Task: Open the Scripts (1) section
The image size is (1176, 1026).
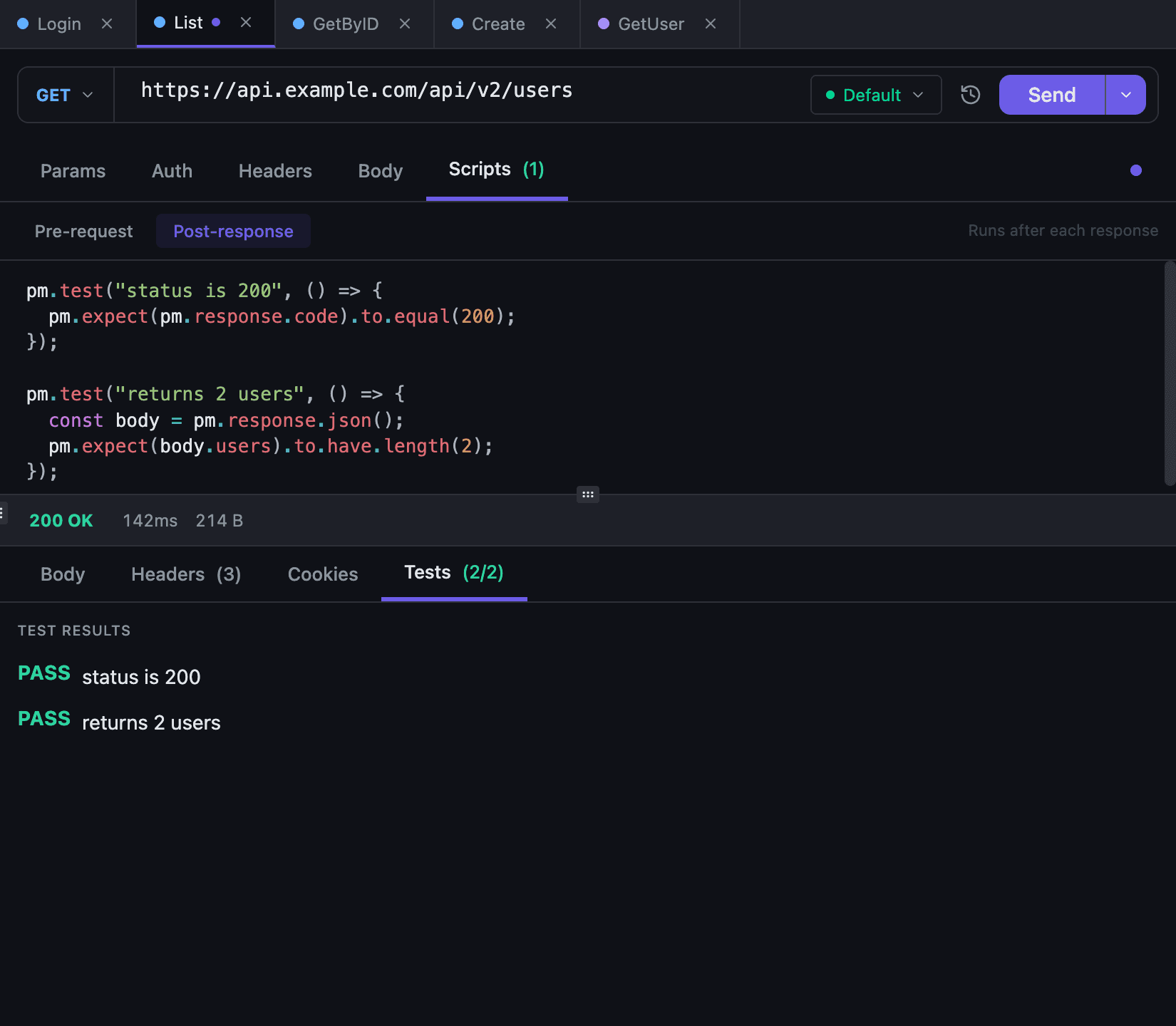Action: point(497,170)
